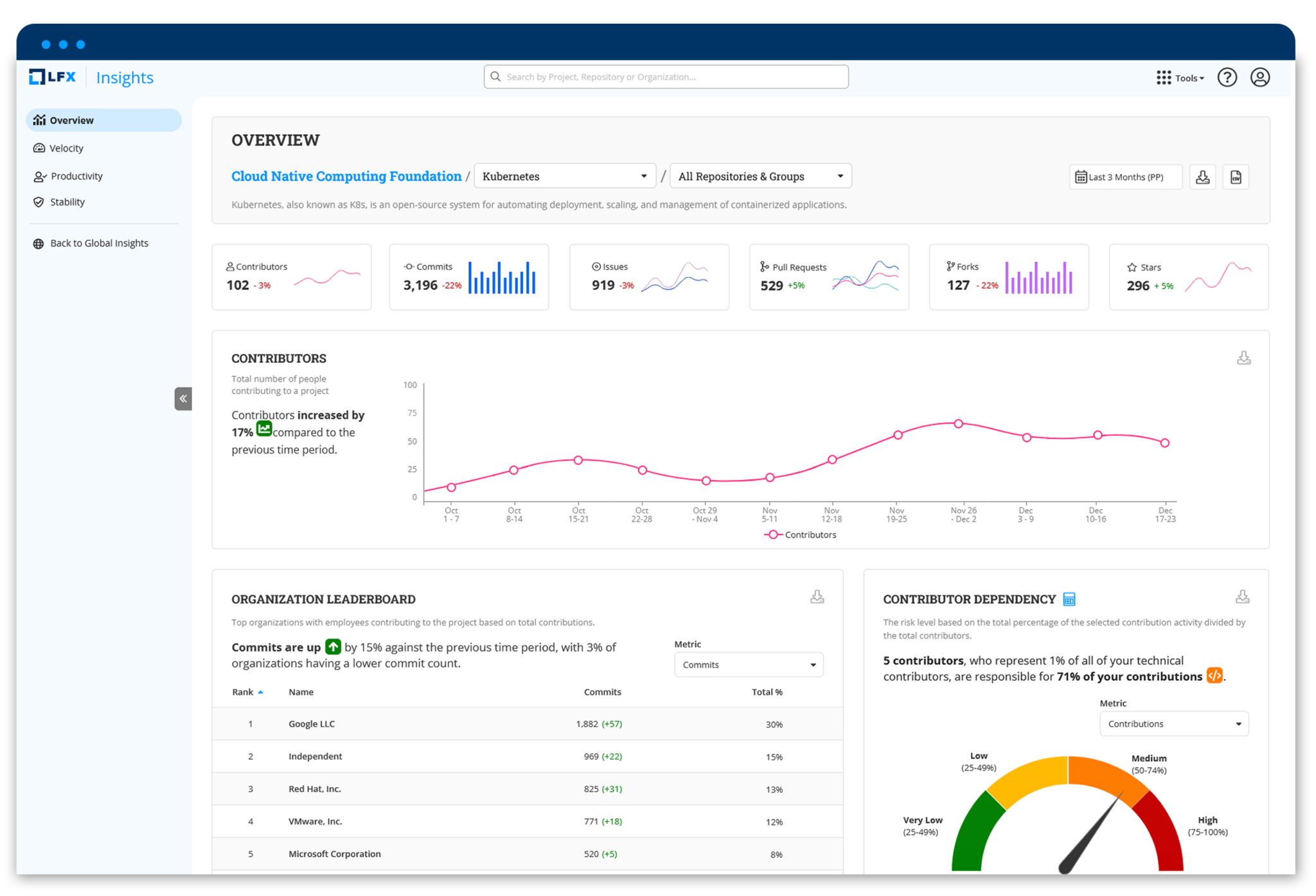Screen dimensions: 1316x896
Task: Navigate to the Velocity section
Action: tap(66, 148)
